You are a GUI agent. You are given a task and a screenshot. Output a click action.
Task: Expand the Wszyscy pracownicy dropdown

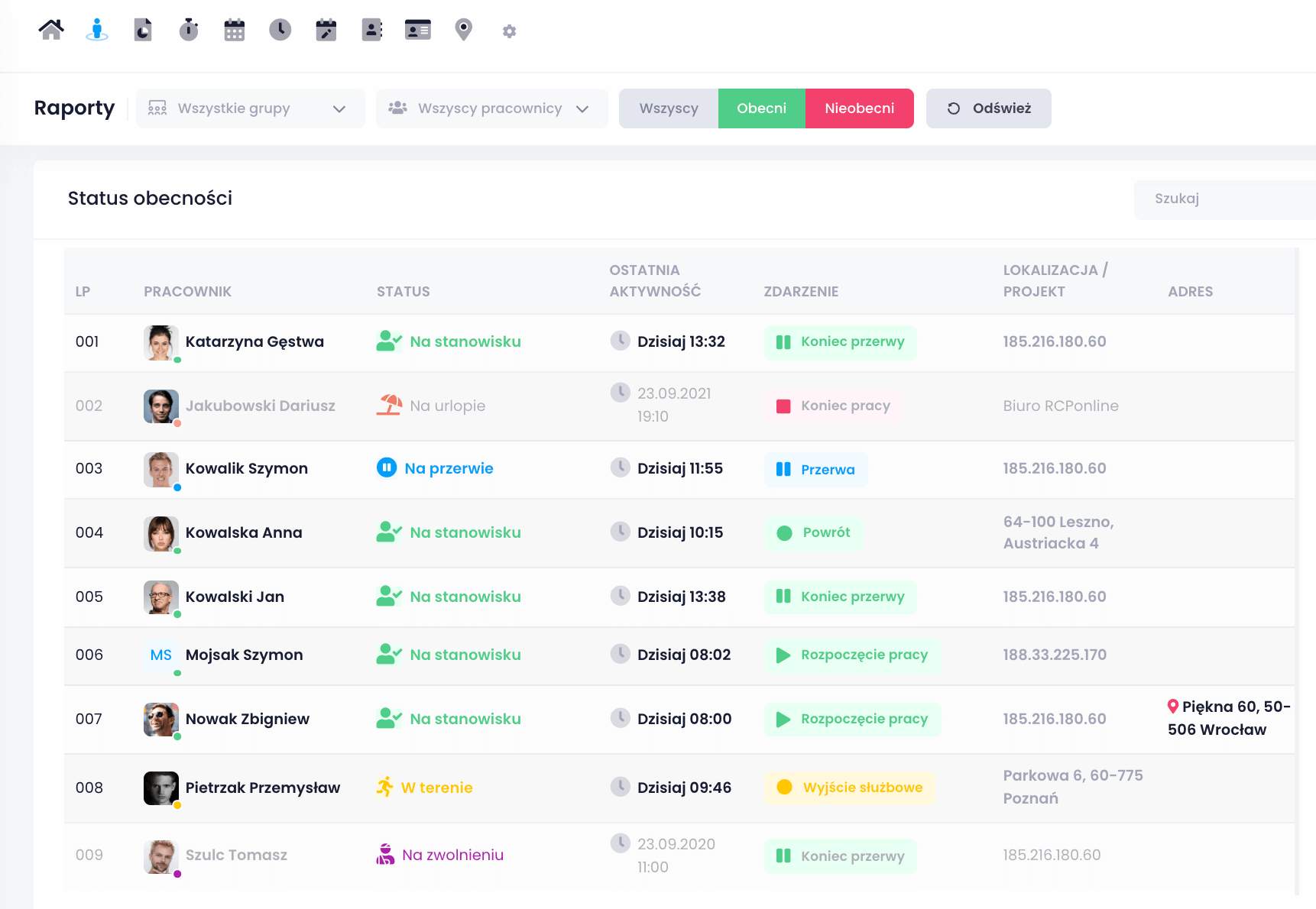pyautogui.click(x=491, y=108)
